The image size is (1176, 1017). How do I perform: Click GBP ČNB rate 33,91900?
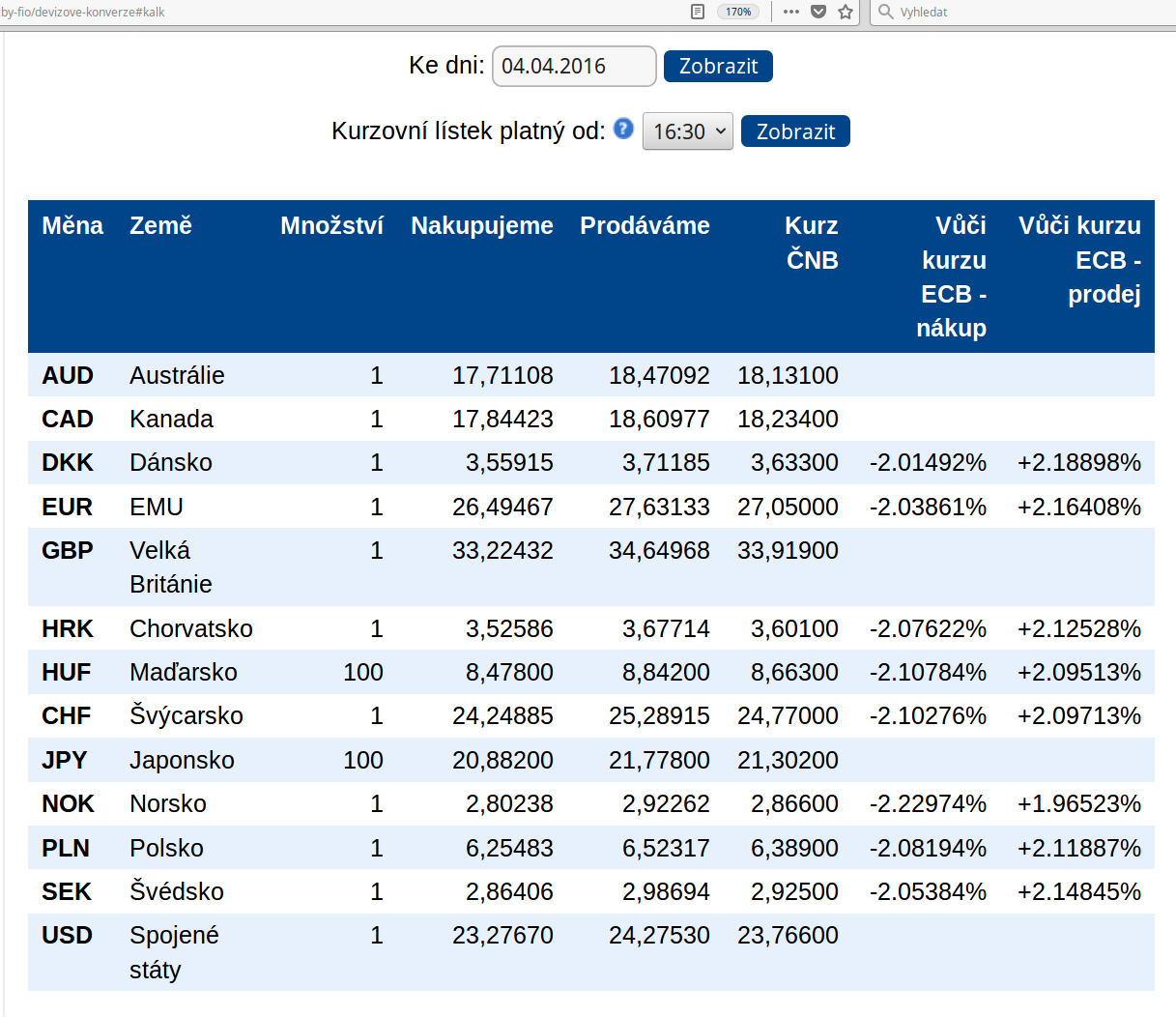coord(788,550)
